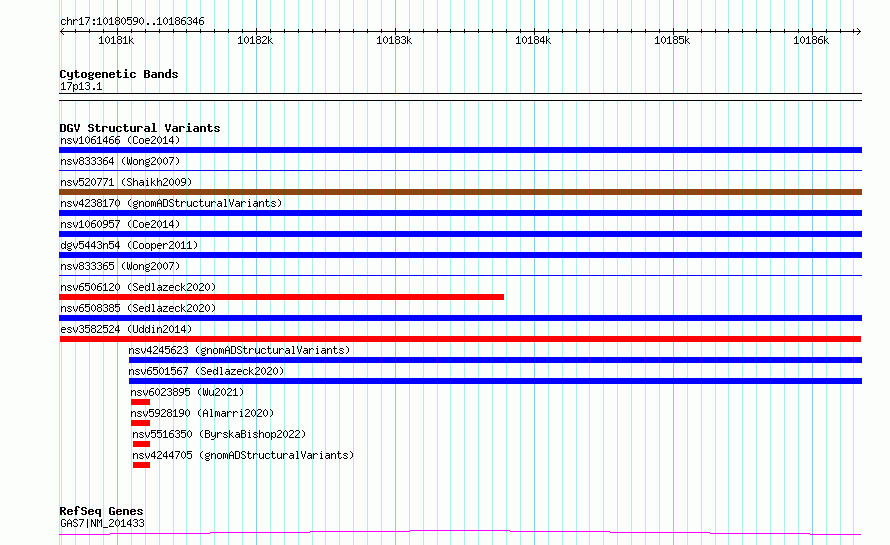890x545 pixels.
Task: Click the ruler's right arrow end
Action: pyautogui.click(x=859, y=31)
